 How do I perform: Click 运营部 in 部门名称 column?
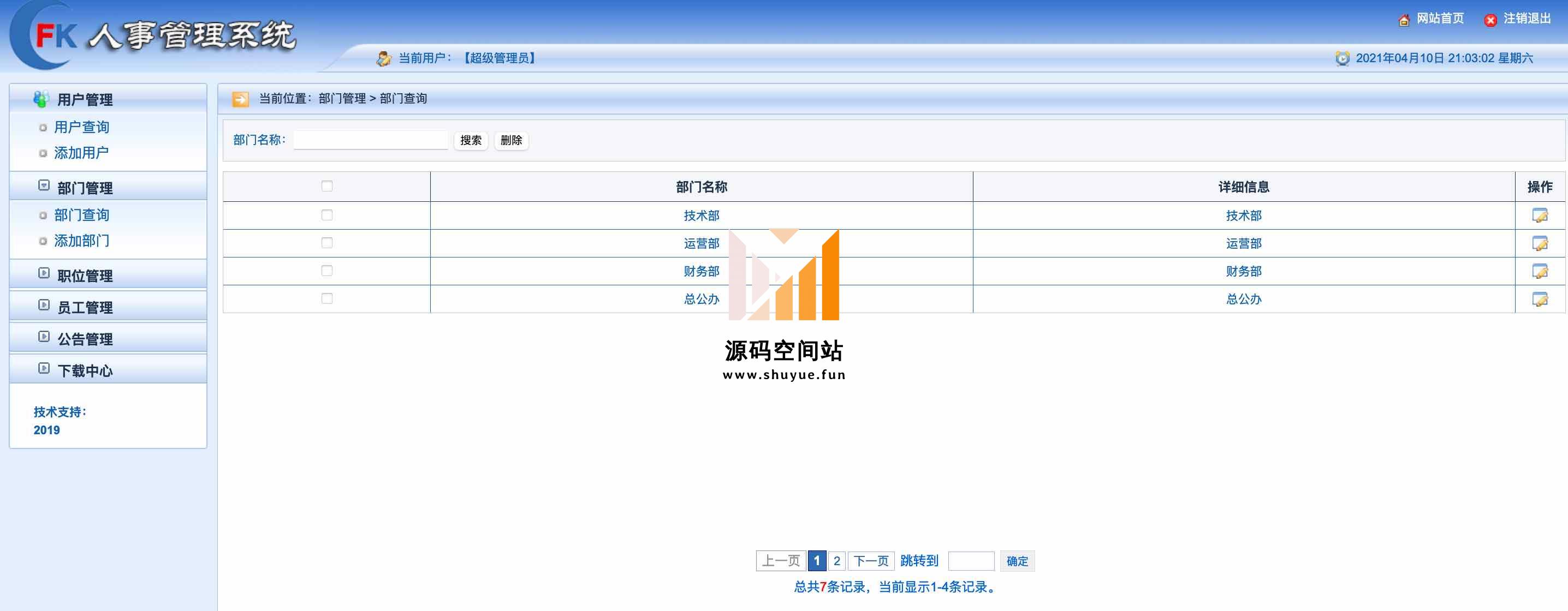tap(701, 244)
